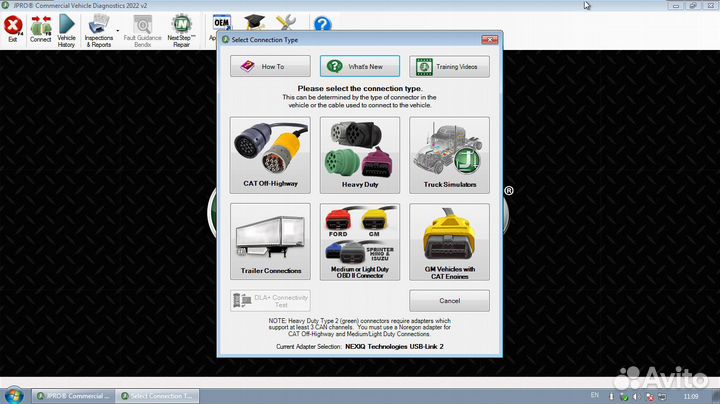720x404 pixels.
Task: Click the taskbar clock showing 11:09
Action: 691,396
